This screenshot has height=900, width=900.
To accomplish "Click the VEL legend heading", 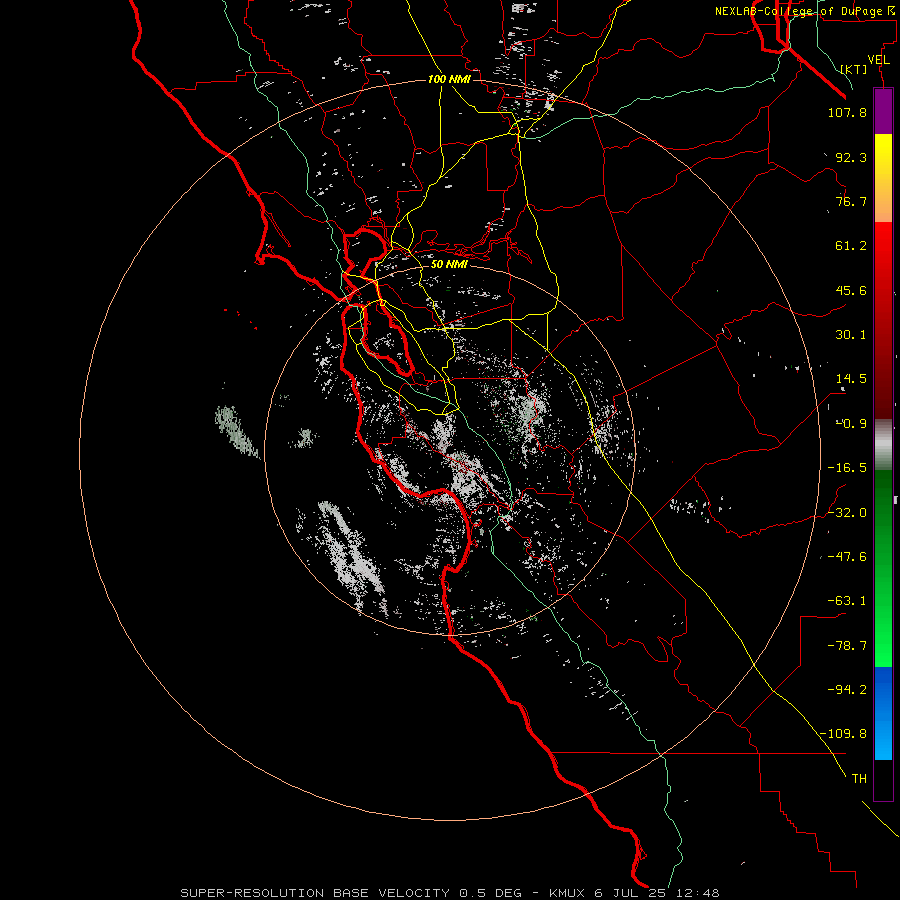I will [x=879, y=60].
